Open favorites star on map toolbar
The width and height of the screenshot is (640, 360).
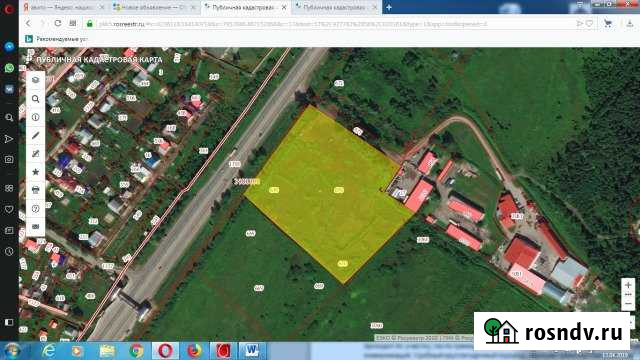(x=36, y=172)
